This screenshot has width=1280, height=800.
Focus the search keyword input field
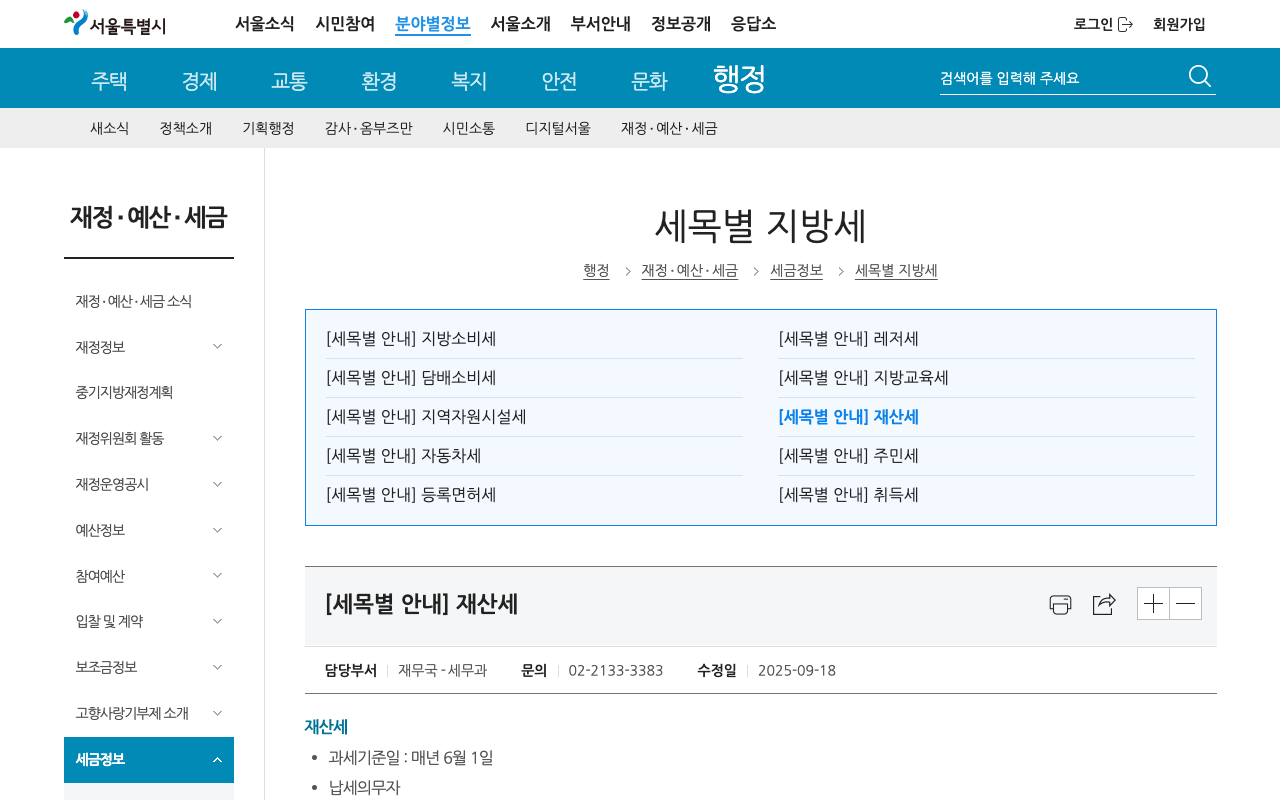pyautogui.click(x=1060, y=78)
